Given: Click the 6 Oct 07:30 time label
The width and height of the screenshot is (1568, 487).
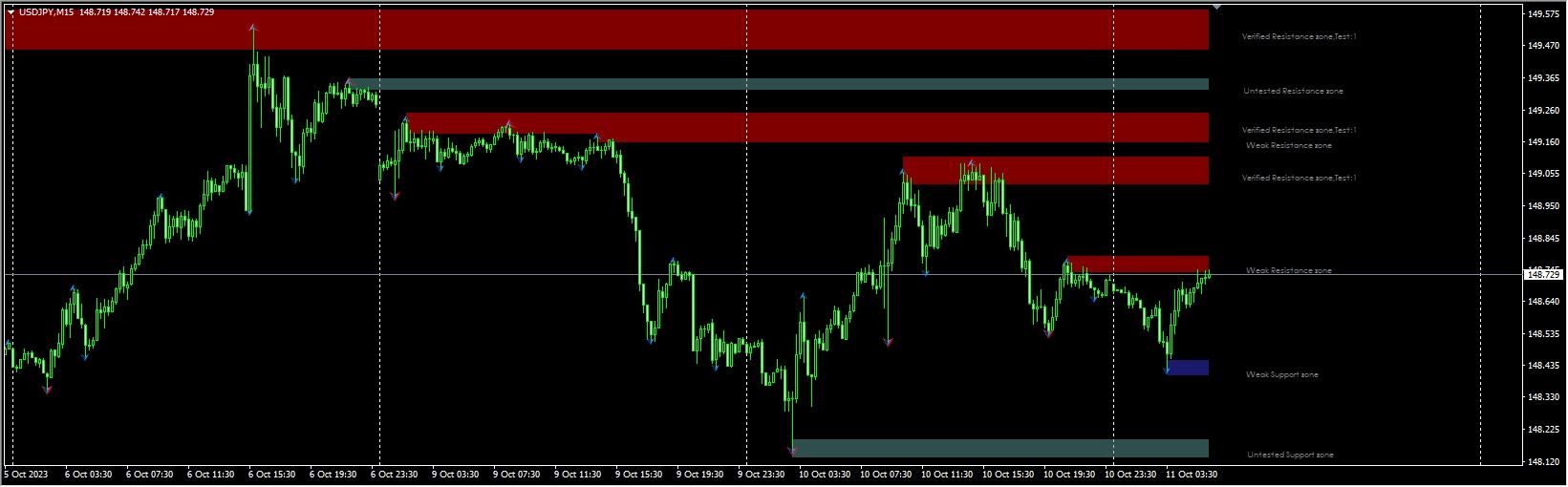Looking at the screenshot, I should point(149,474).
